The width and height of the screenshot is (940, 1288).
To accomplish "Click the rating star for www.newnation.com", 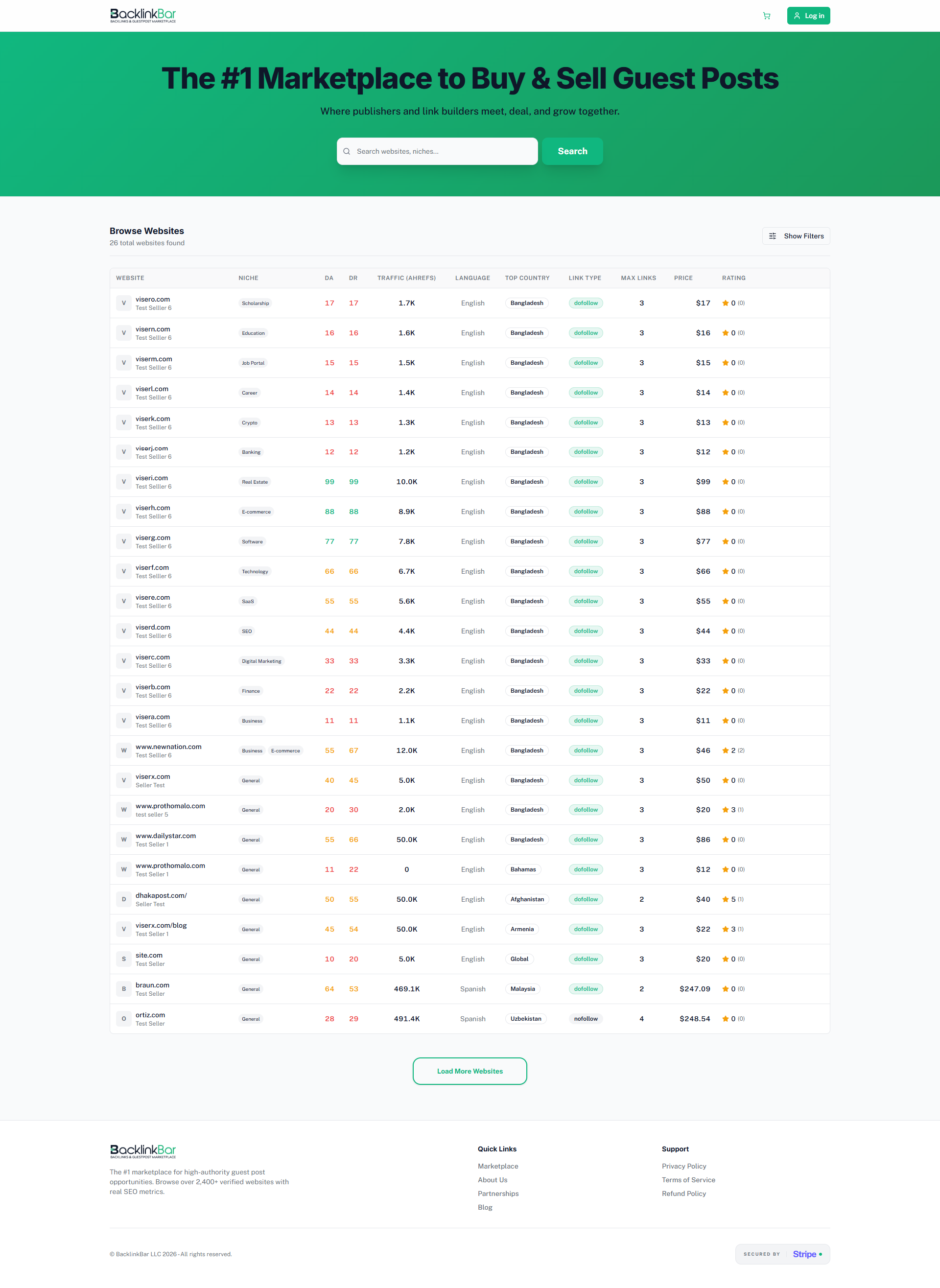I will tap(726, 750).
